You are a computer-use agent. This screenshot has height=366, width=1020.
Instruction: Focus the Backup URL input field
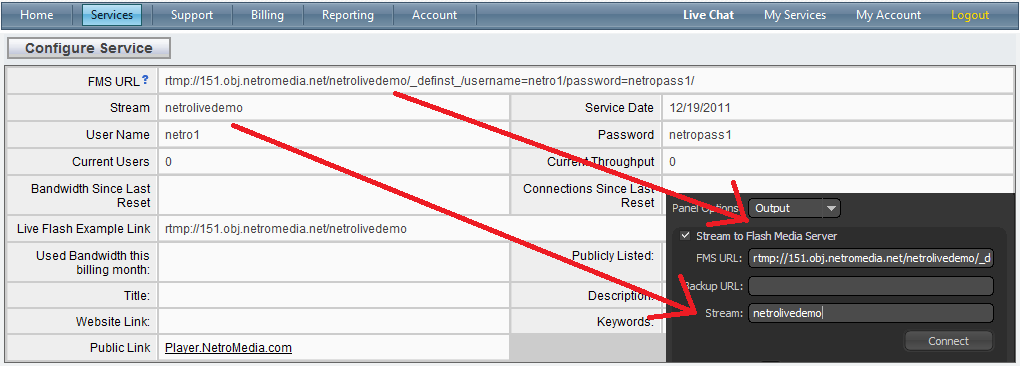[x=871, y=286]
